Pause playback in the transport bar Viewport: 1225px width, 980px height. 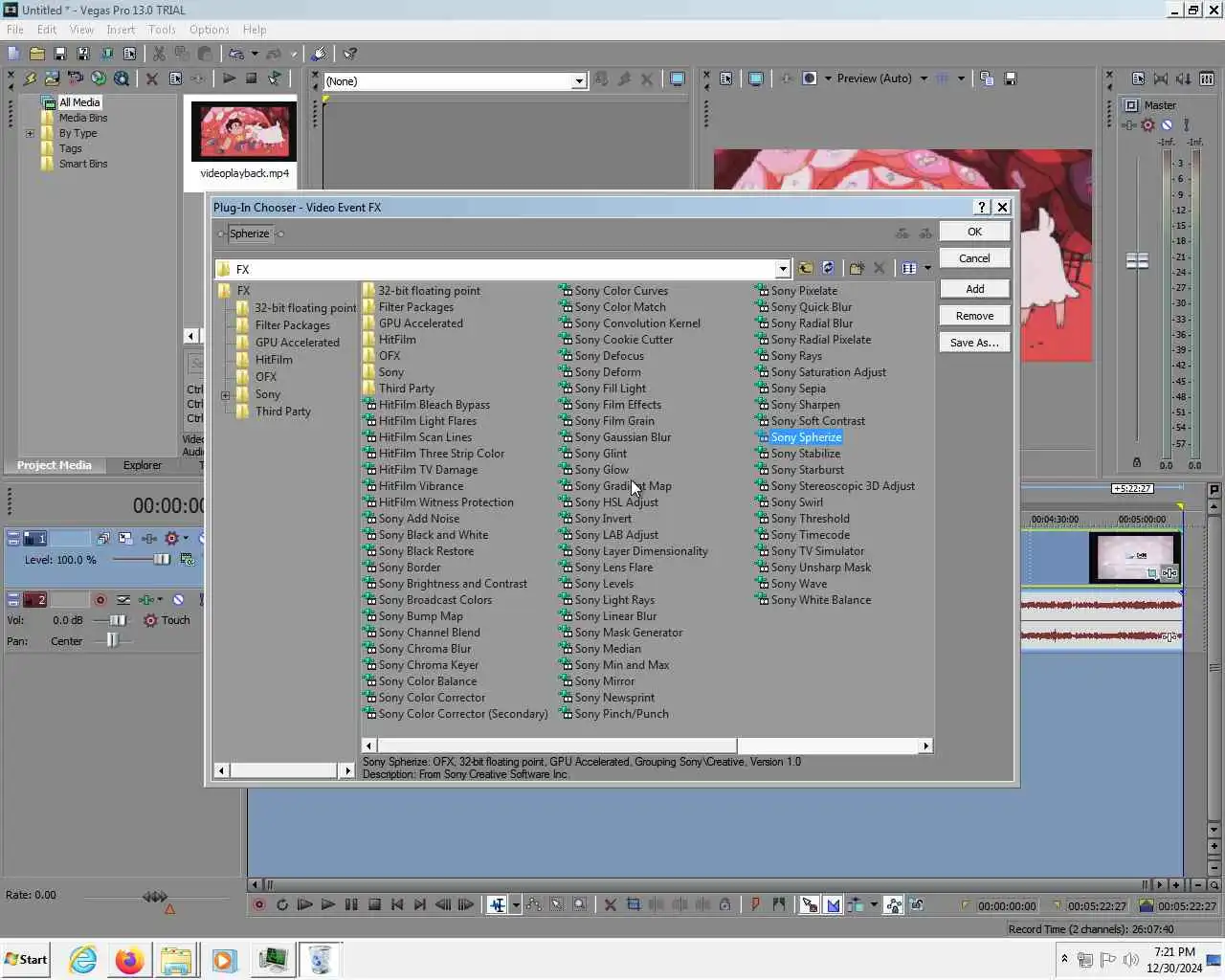(x=351, y=904)
